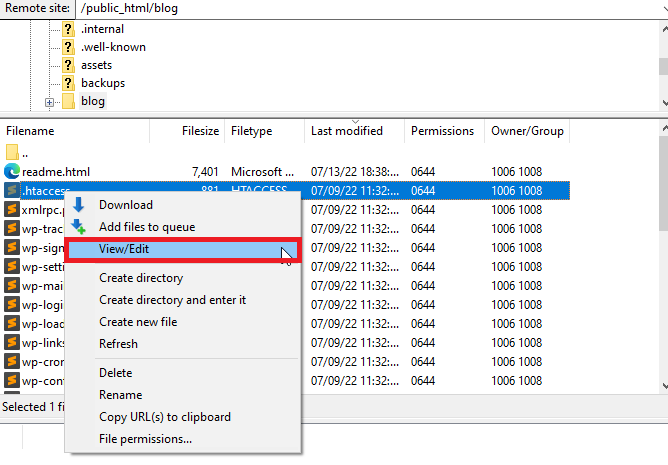Sort by the Permissions column header
This screenshot has width=668, height=465.
444,131
